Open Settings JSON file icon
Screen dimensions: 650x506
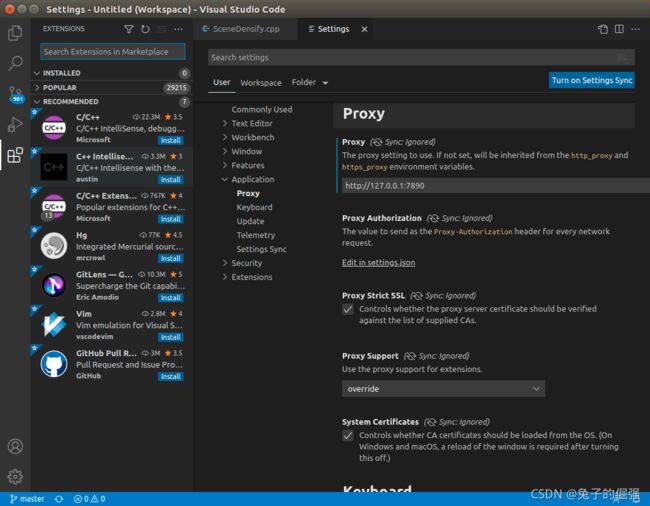[x=603, y=29]
